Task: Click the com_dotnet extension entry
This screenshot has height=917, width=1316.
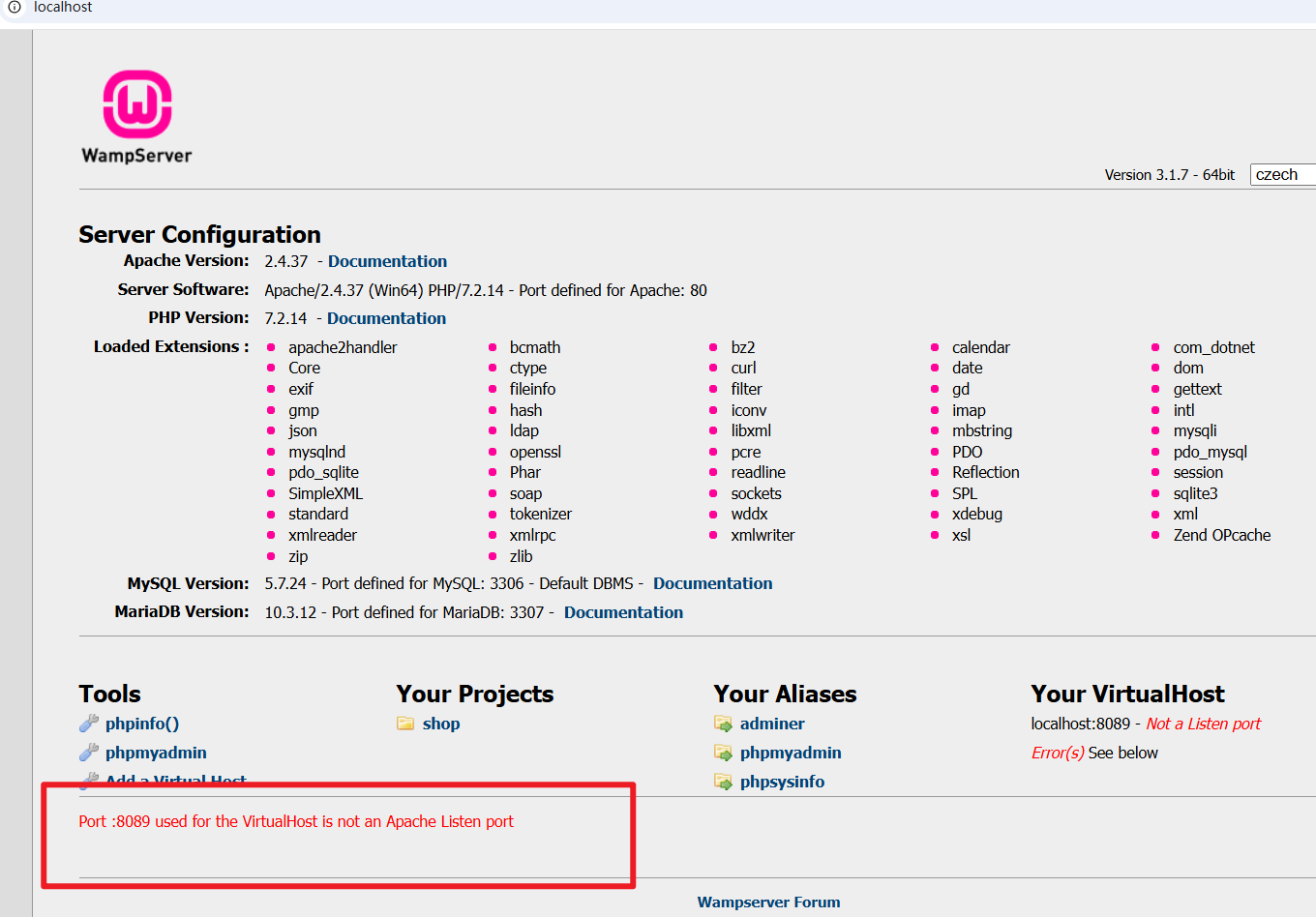Action: 1214,347
